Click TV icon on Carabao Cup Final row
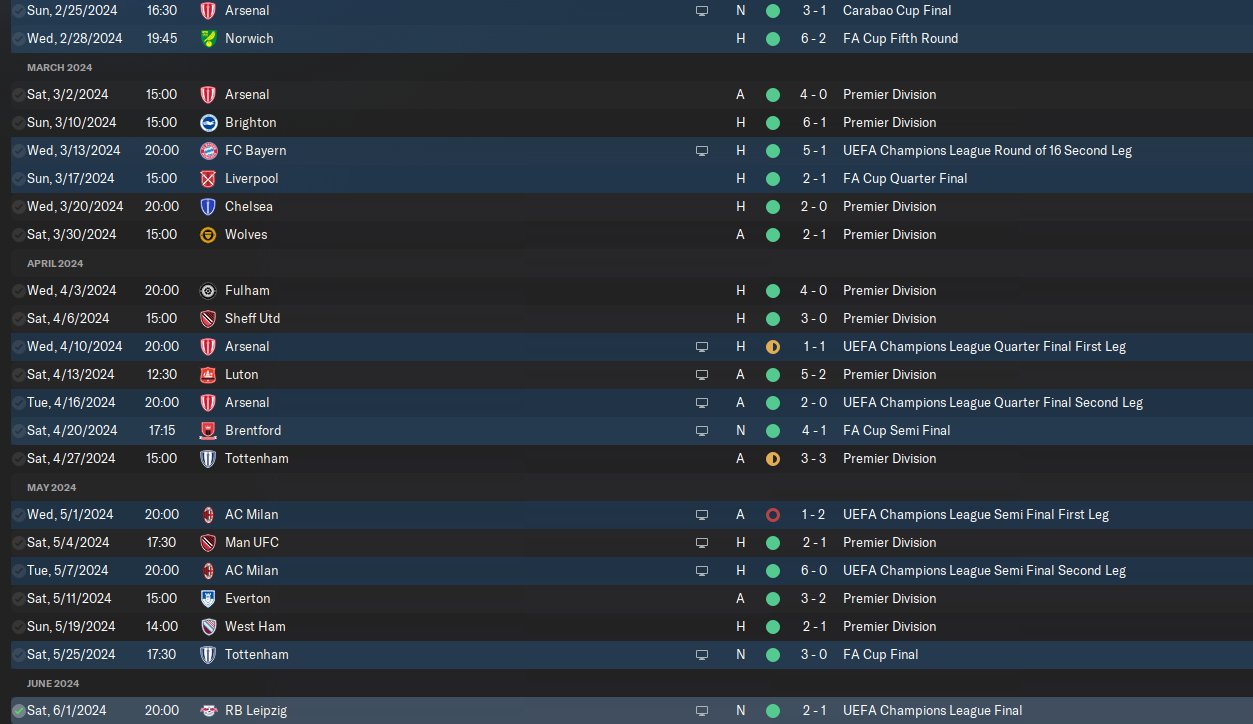The height and width of the screenshot is (724, 1253). [702, 11]
